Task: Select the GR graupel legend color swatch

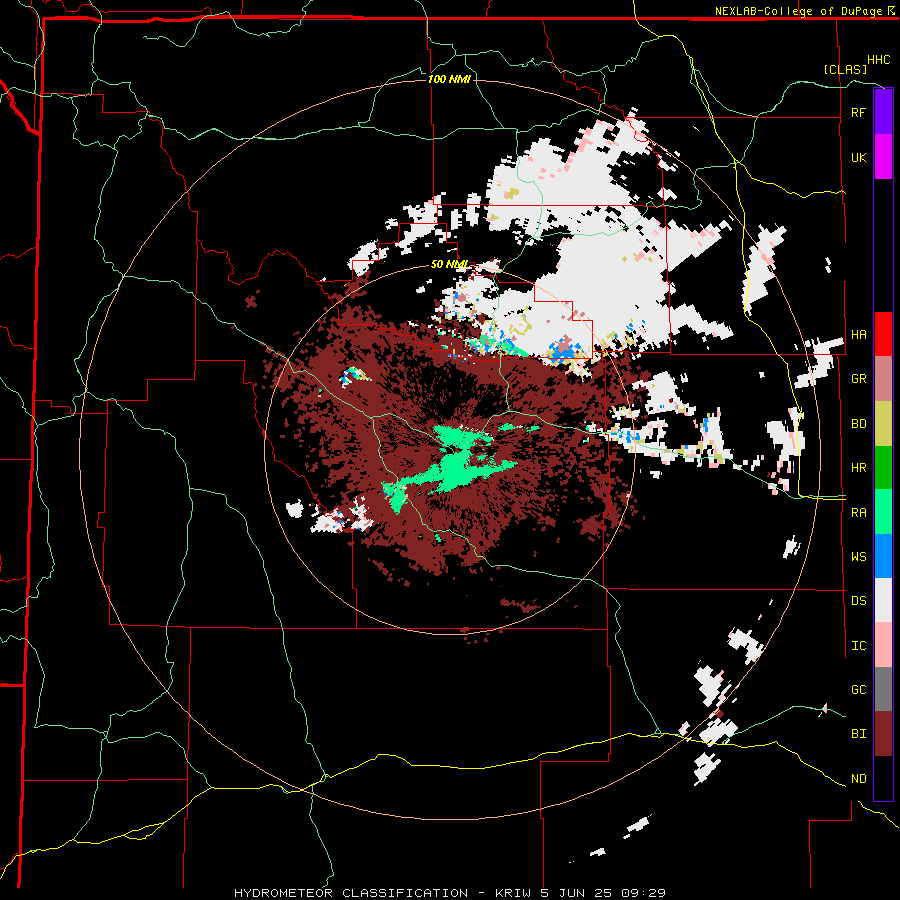Action: coord(883,378)
